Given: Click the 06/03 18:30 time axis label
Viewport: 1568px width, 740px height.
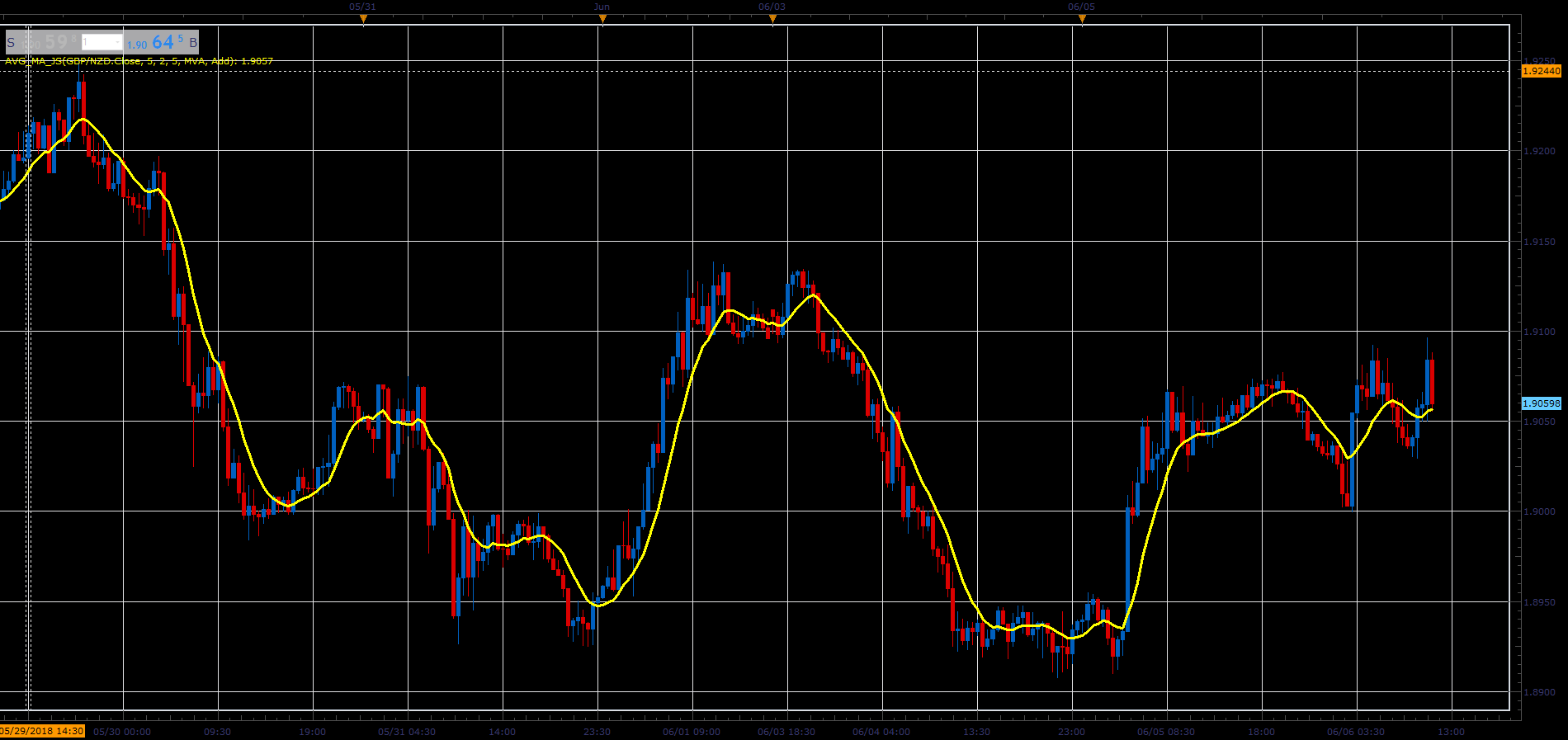Looking at the screenshot, I should (786, 732).
